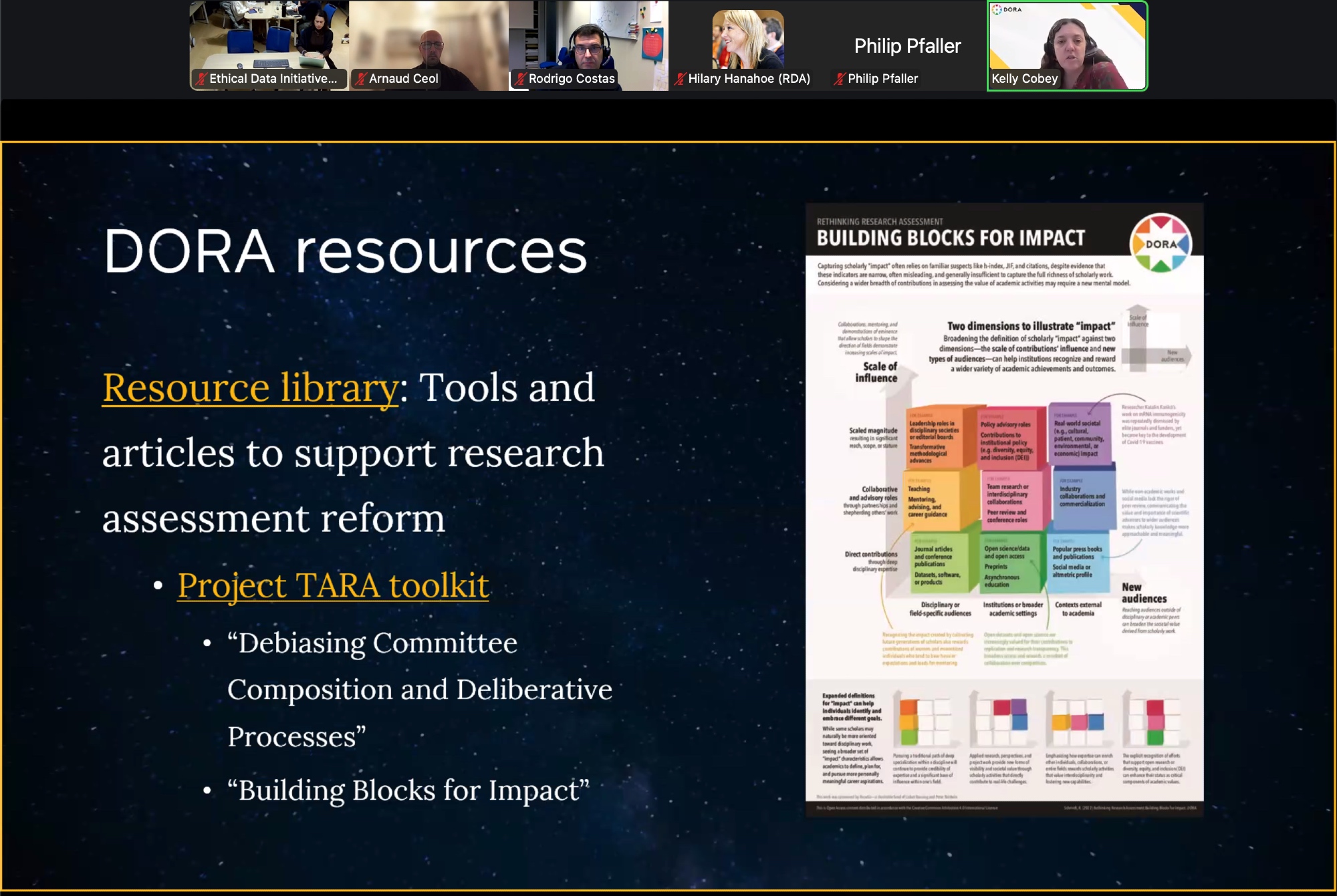Select Arnaud Ceol's video tile
This screenshot has height=896, width=1337.
(429, 37)
